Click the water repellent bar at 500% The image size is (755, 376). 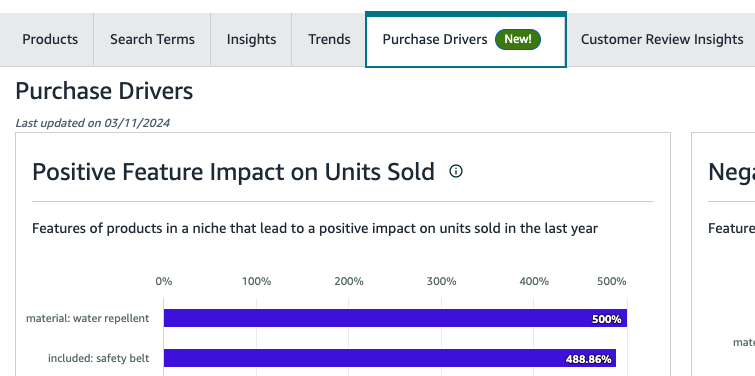click(395, 318)
